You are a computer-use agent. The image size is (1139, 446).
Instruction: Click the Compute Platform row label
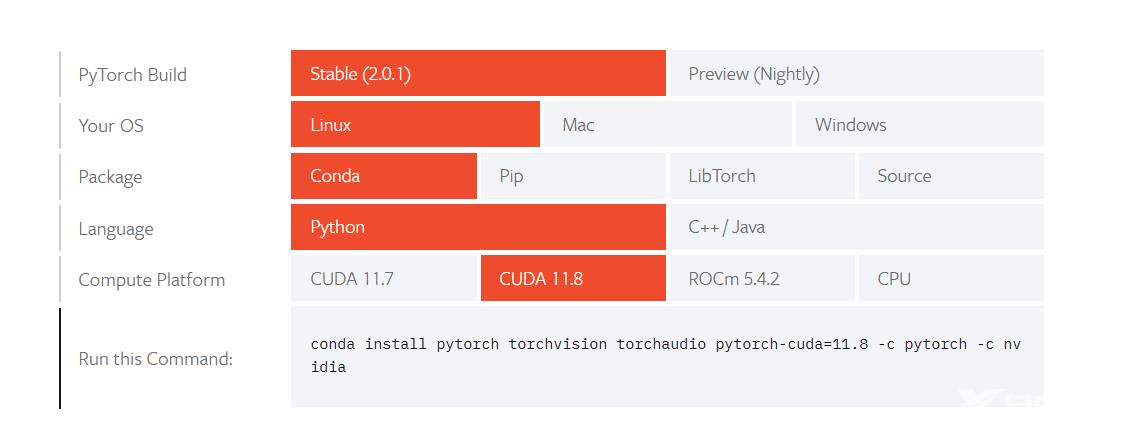(x=151, y=280)
